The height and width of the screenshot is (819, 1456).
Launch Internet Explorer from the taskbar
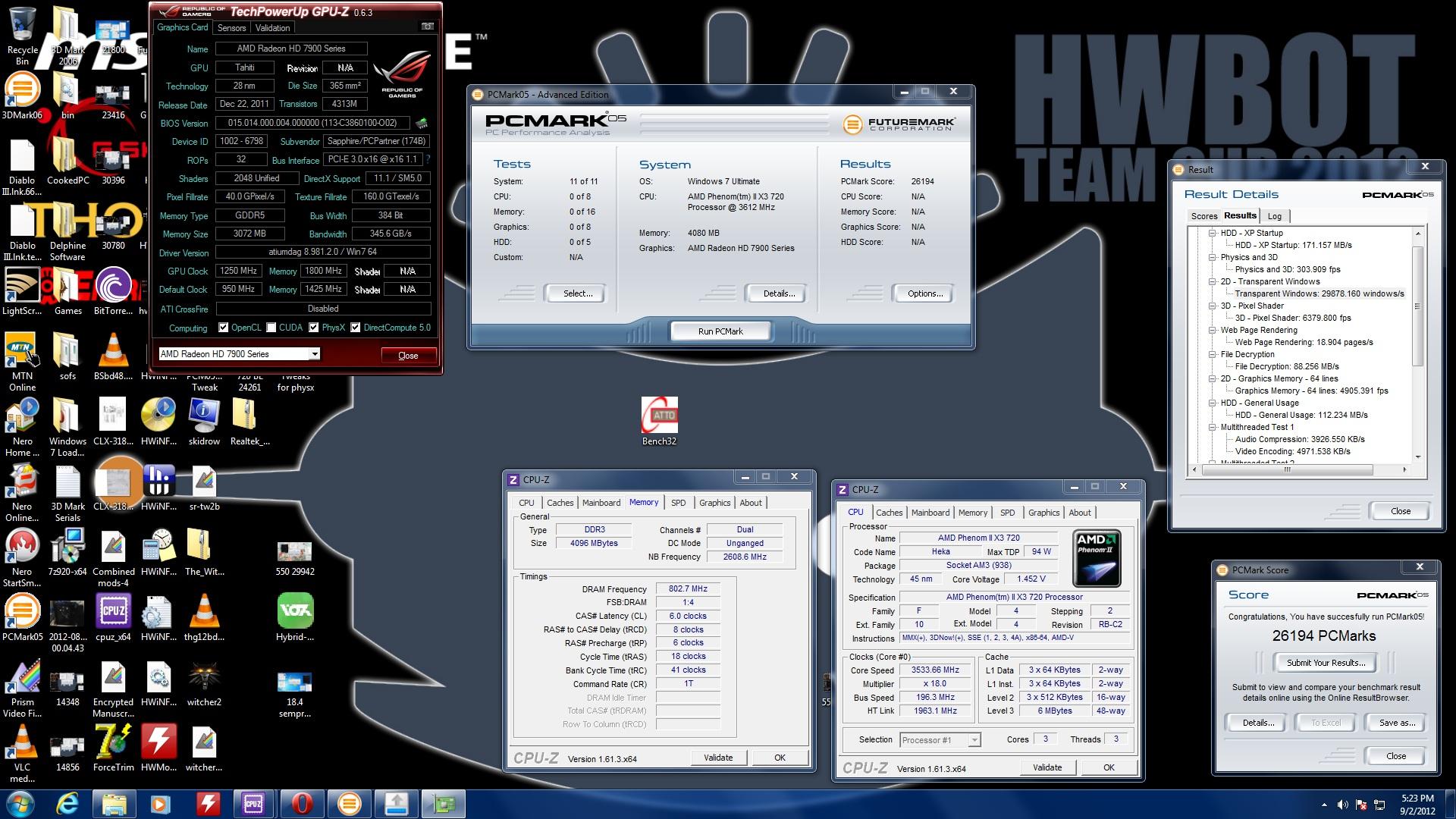click(68, 804)
